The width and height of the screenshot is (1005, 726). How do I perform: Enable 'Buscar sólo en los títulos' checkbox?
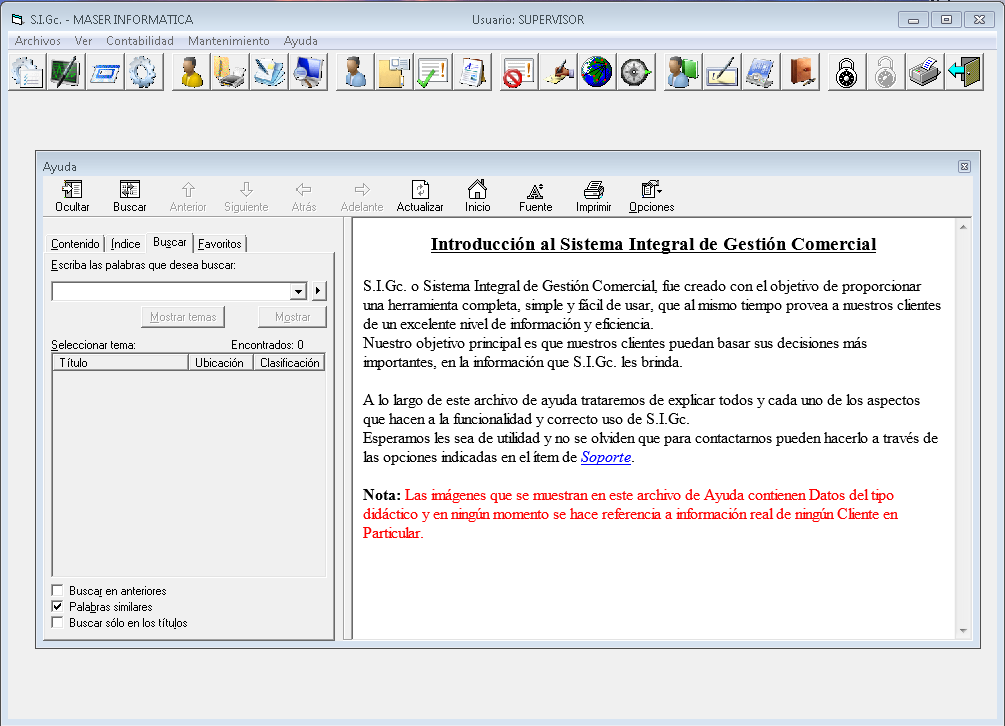(x=57, y=622)
